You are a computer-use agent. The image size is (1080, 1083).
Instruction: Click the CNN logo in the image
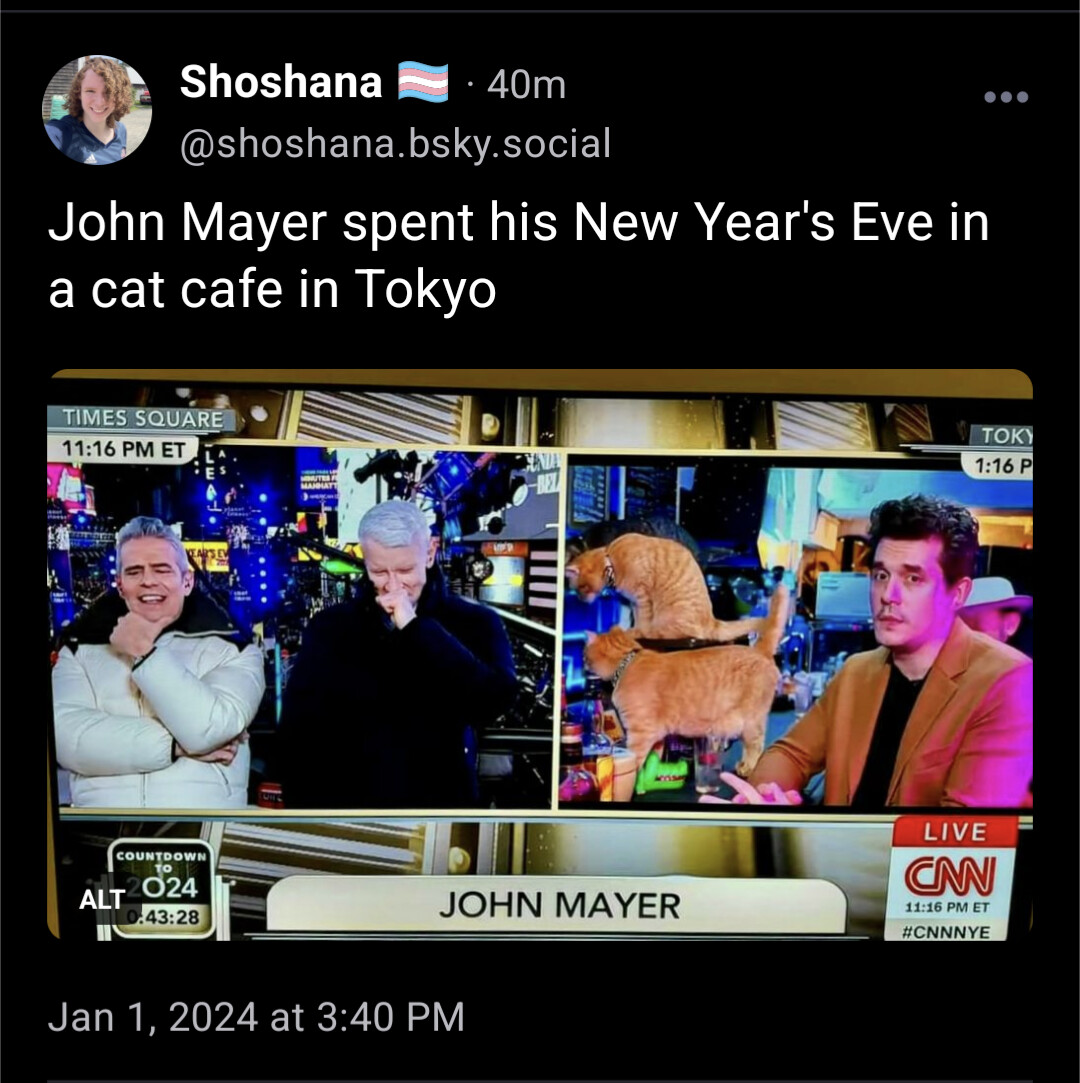coord(951,876)
